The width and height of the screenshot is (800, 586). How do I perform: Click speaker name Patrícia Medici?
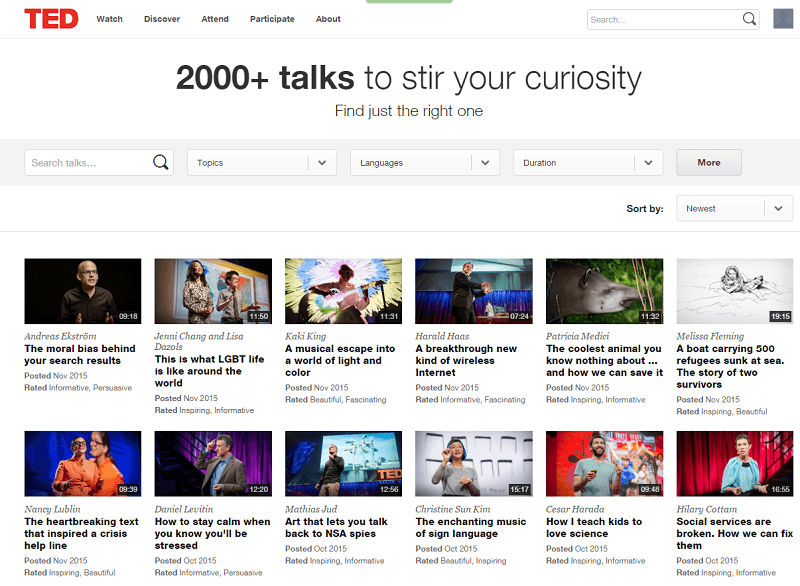point(578,336)
